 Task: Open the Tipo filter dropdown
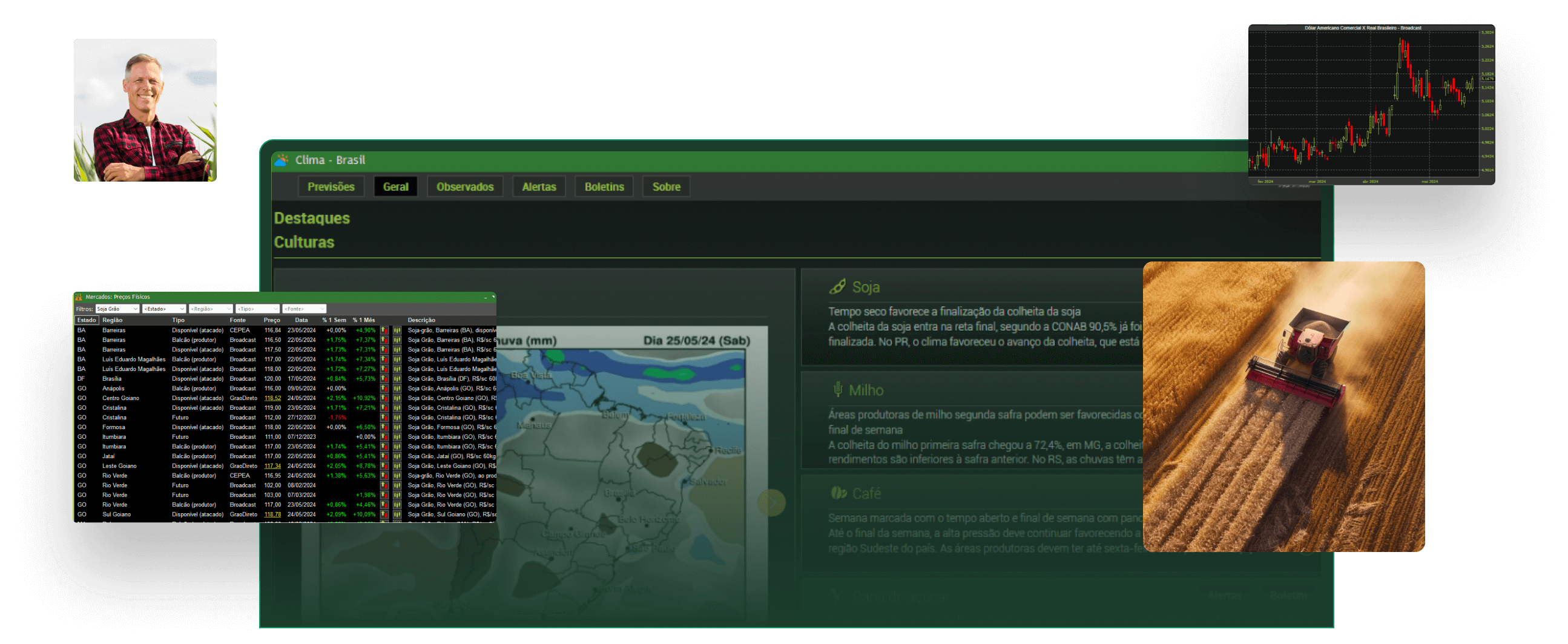[x=257, y=309]
